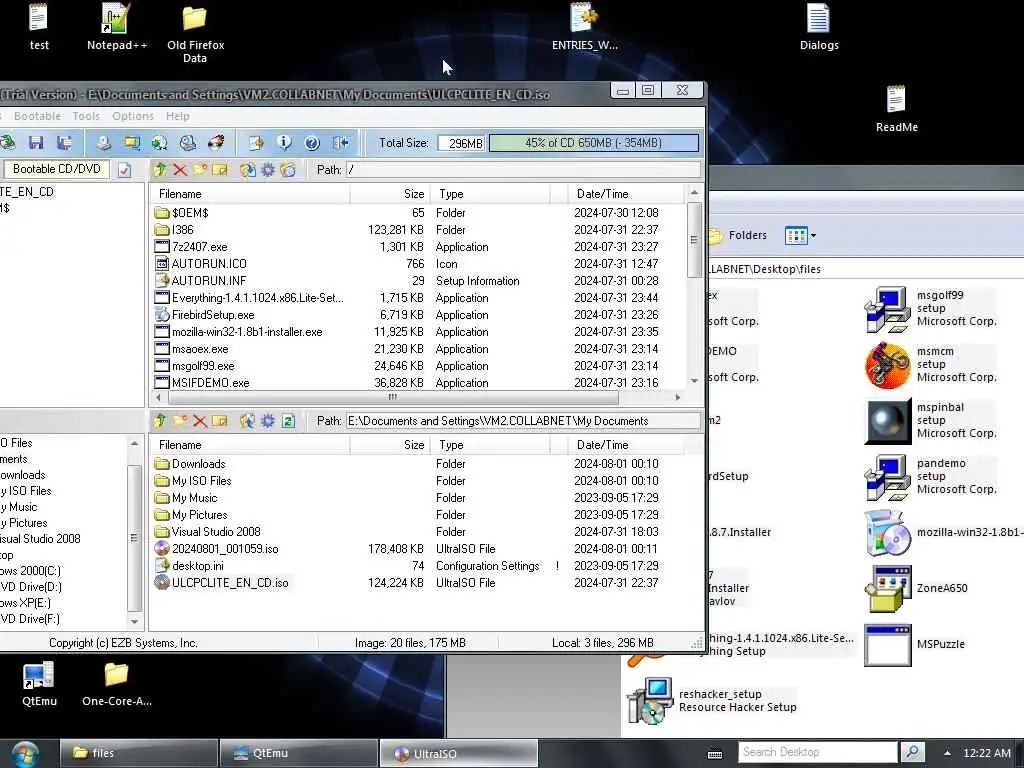Click gear Properties icon in image pane toolbar
This screenshot has width=1024, height=768.
[268, 170]
